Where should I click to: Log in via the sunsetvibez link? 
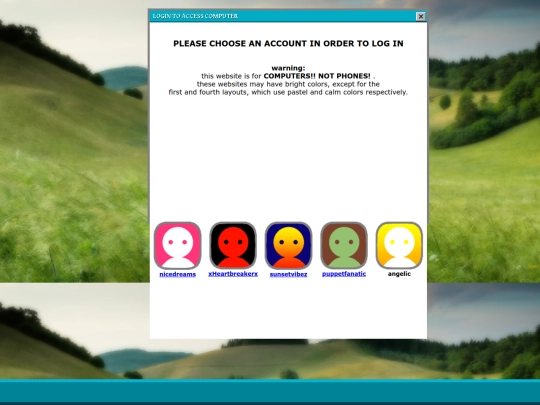click(289, 274)
